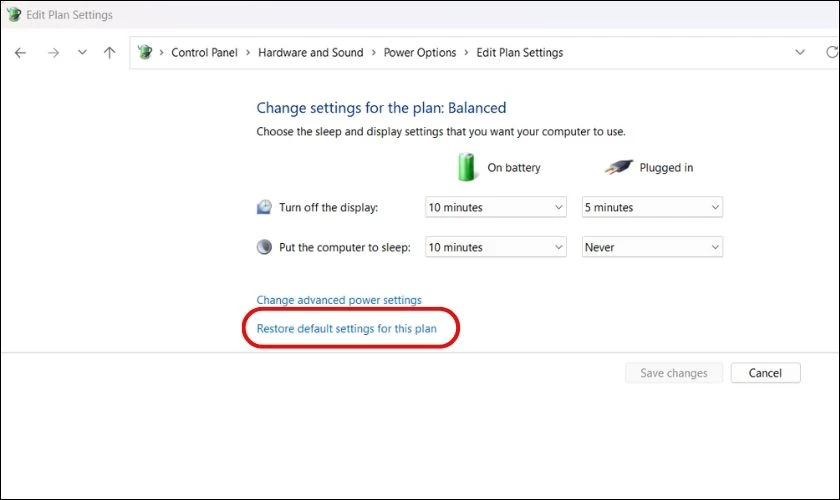Viewport: 840px width, 500px height.
Task: Click Restore default settings for this plan
Action: pos(347,329)
